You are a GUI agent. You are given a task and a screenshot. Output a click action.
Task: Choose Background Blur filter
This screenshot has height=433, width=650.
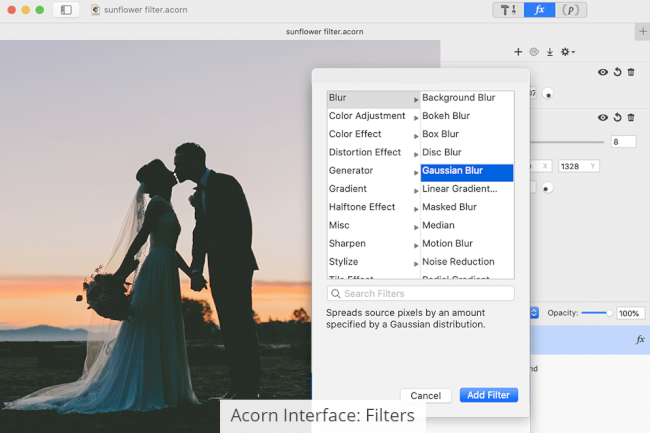tap(467, 98)
